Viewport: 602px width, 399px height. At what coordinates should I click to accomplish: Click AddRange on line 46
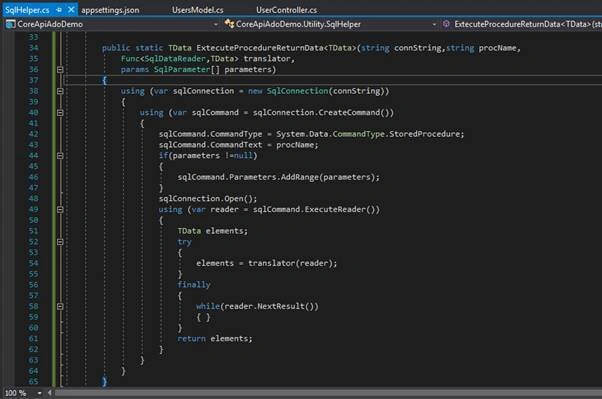click(x=299, y=177)
